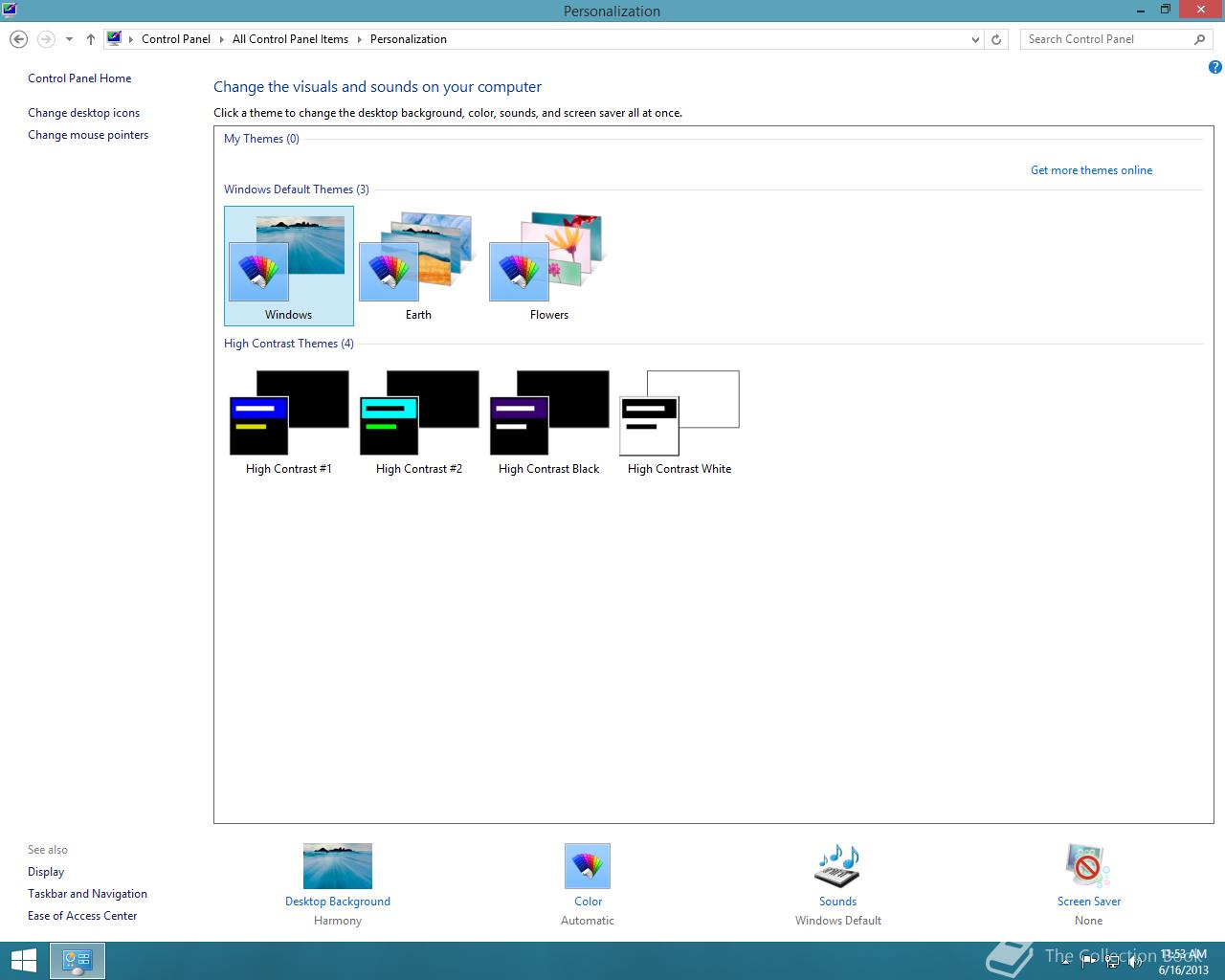This screenshot has width=1225, height=980.
Task: Open Help with the question mark icon
Action: coord(1214,67)
